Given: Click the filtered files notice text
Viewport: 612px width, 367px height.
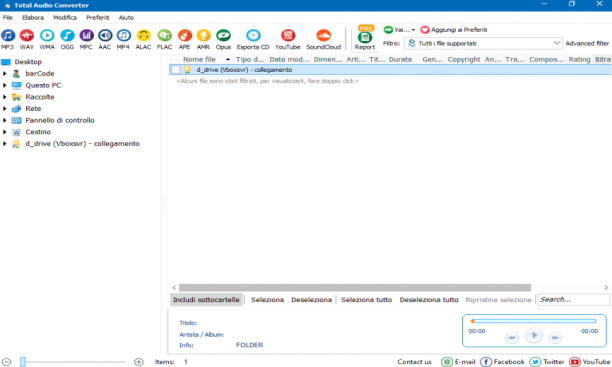Looking at the screenshot, I should (x=267, y=81).
